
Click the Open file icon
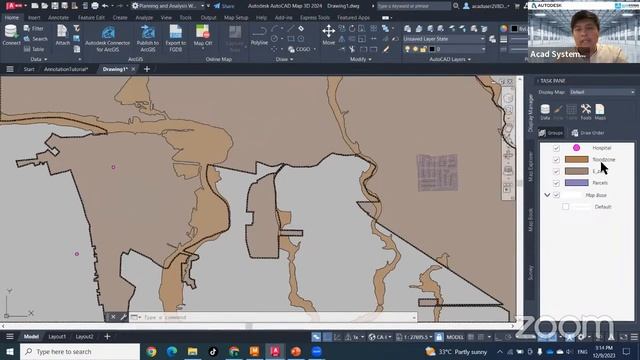(45, 6)
